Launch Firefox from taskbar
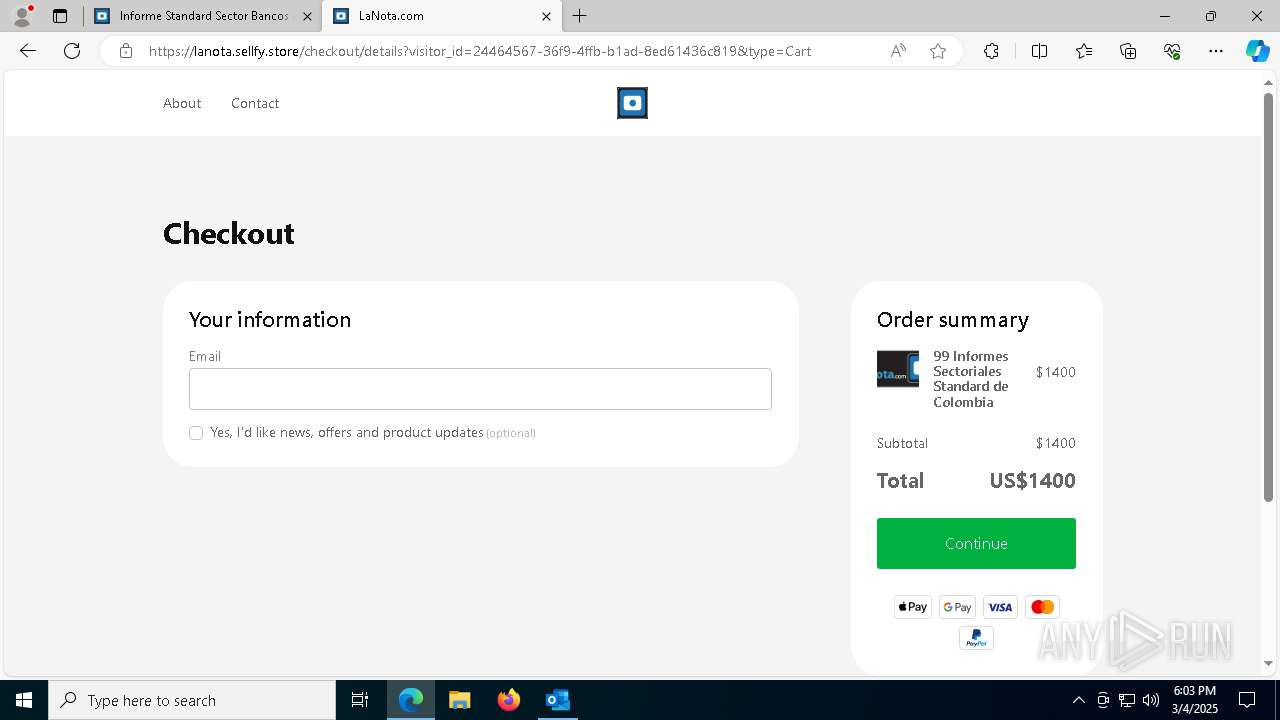 pos(508,700)
